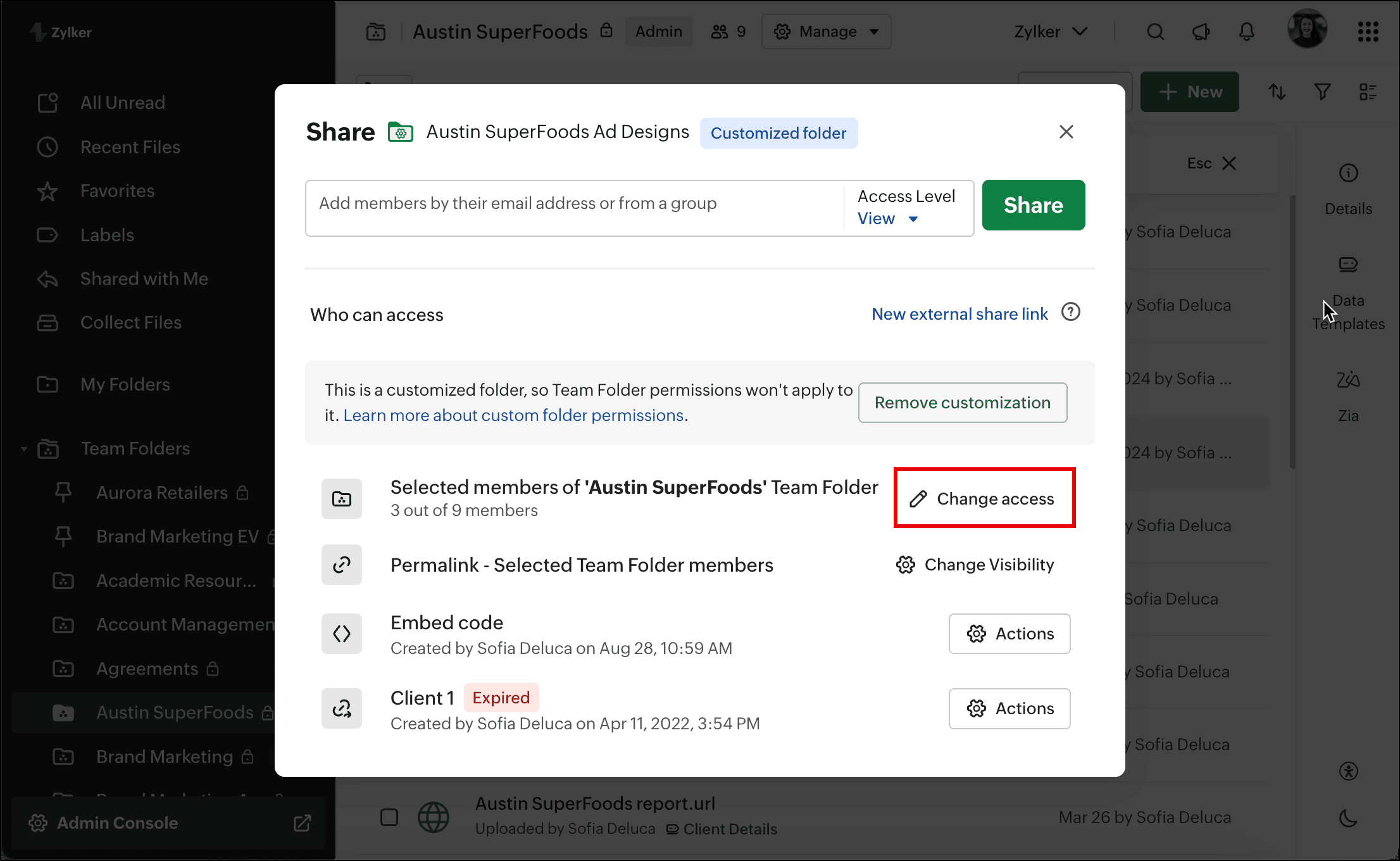Click the search magnifier icon
Image resolution: width=1400 pixels, height=861 pixels.
pos(1155,32)
